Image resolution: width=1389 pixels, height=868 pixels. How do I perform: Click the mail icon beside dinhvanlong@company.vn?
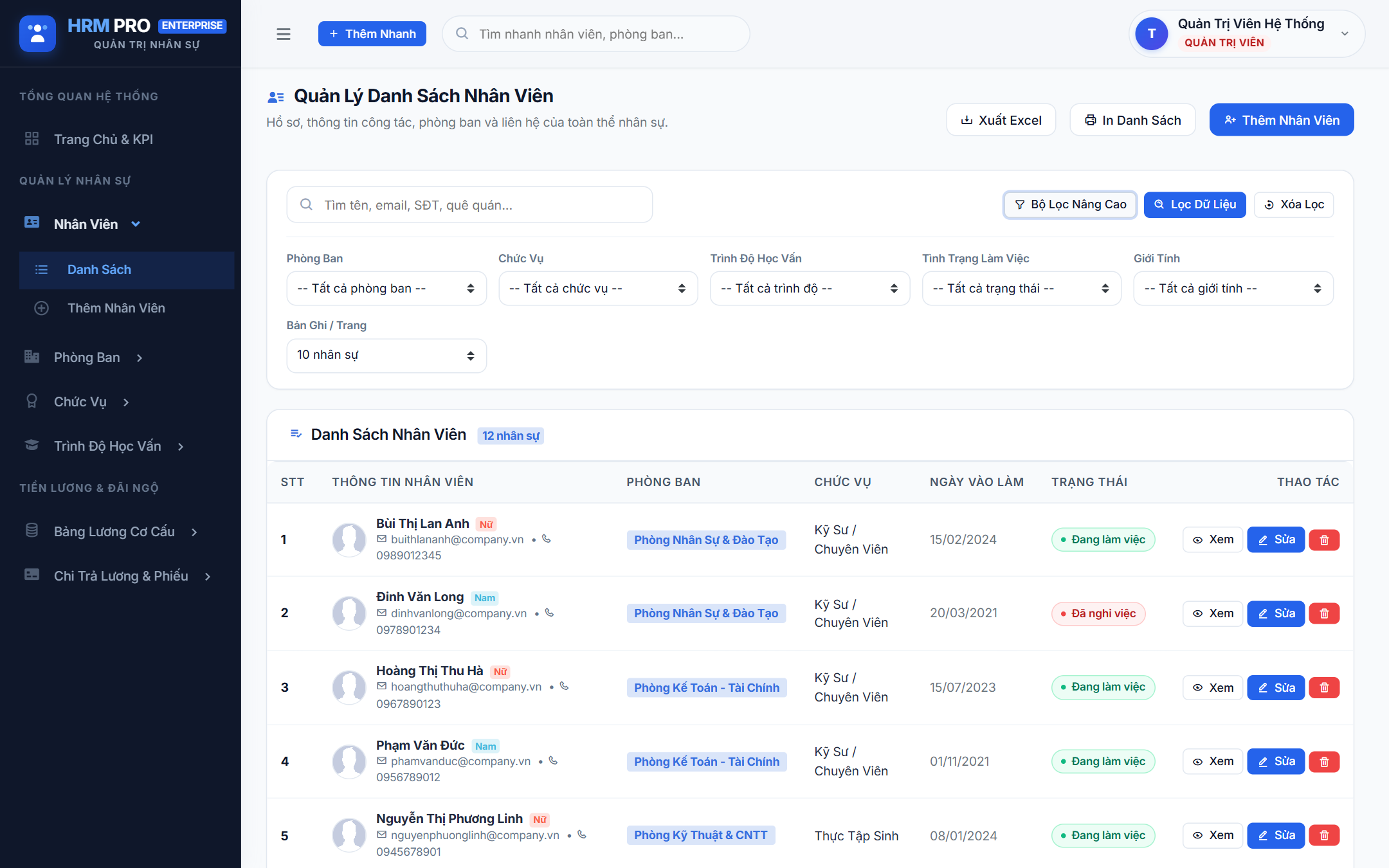382,613
